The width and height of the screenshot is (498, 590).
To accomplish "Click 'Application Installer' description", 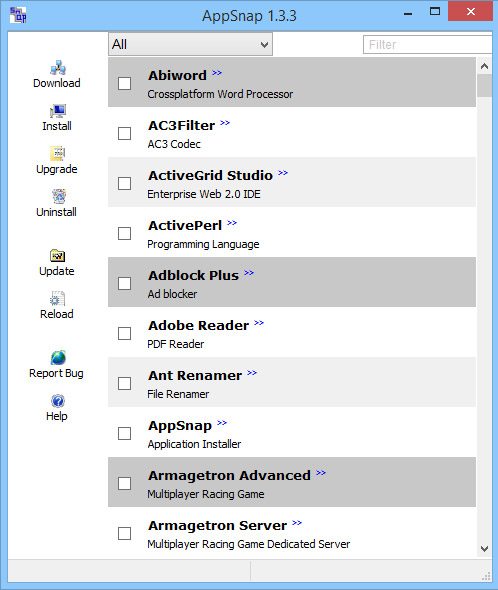I will (x=194, y=444).
